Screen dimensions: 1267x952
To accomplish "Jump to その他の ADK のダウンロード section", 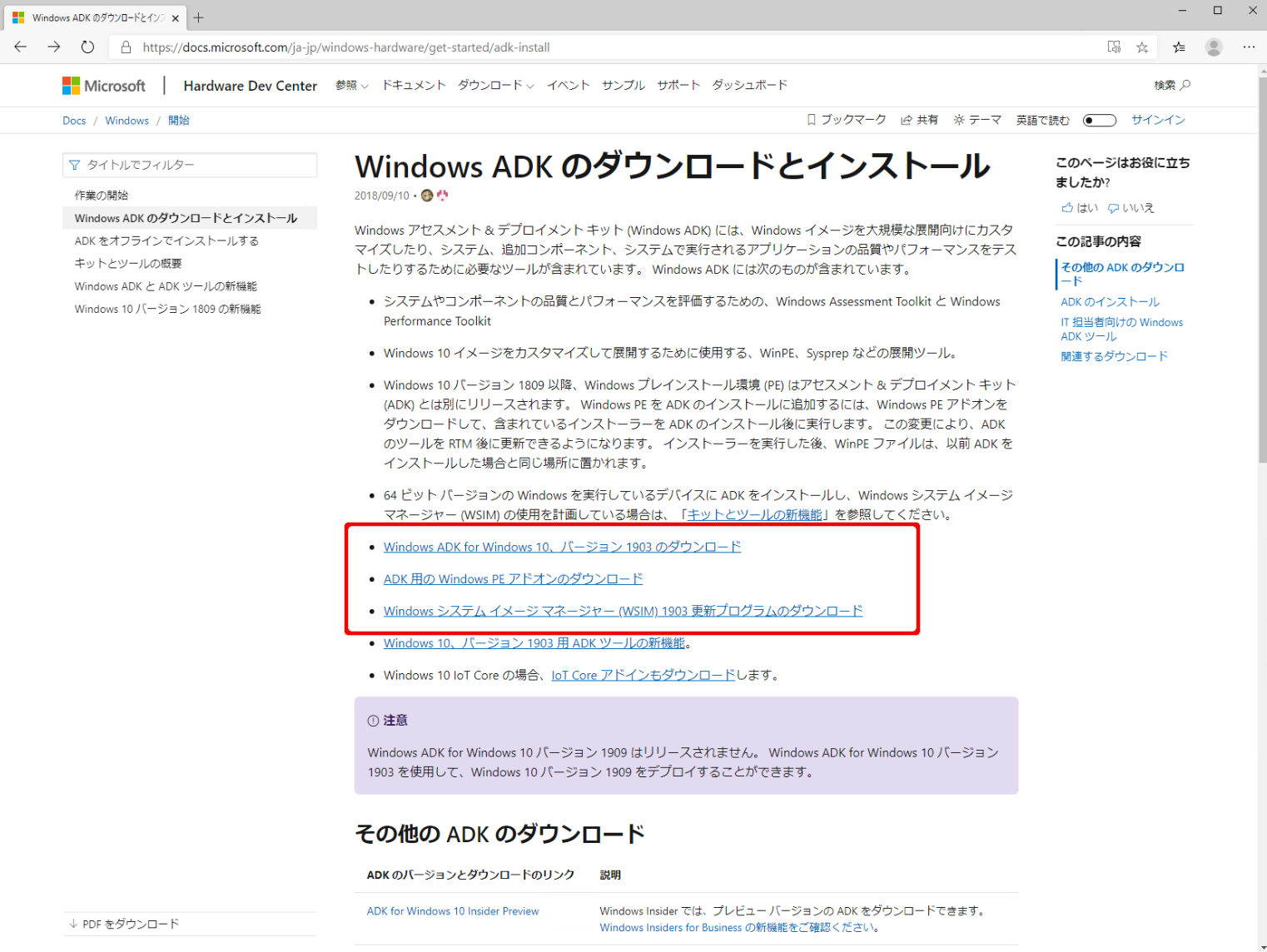I will pos(1122,274).
